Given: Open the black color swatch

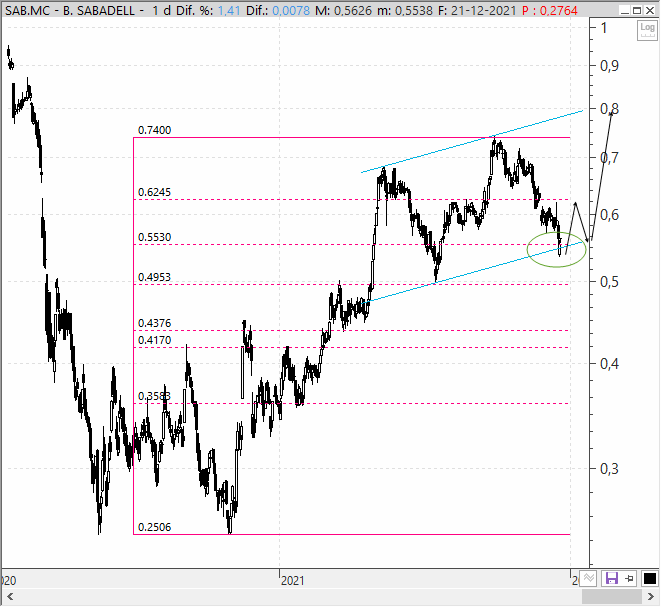Looking at the screenshot, I should click(x=650, y=578).
